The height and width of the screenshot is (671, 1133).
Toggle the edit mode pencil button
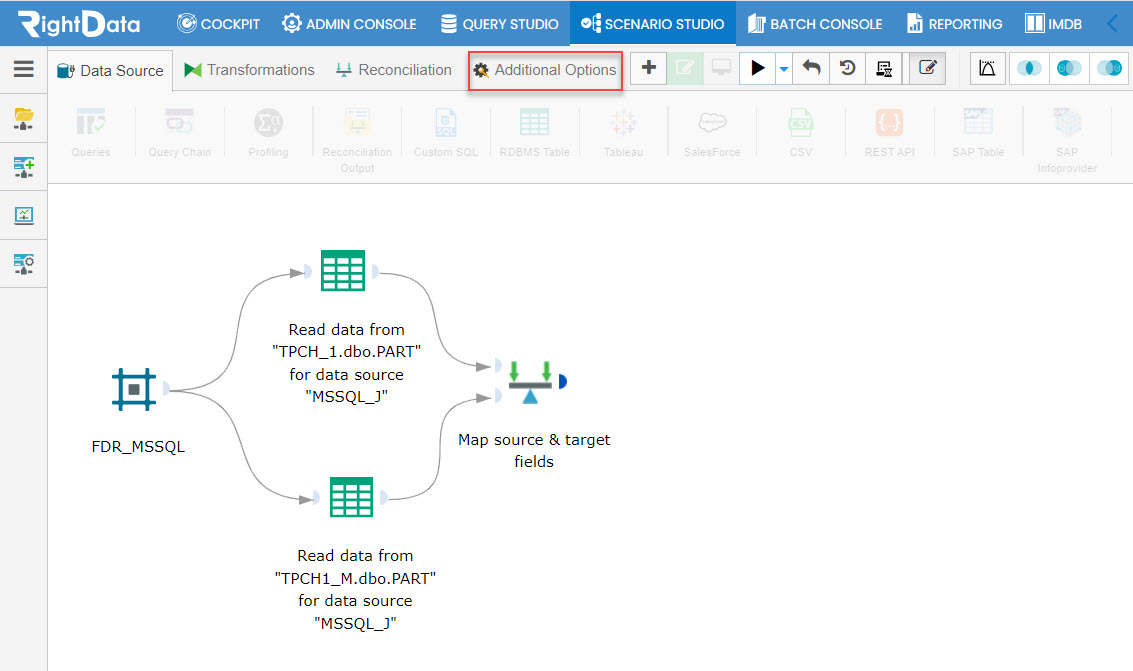(928, 68)
